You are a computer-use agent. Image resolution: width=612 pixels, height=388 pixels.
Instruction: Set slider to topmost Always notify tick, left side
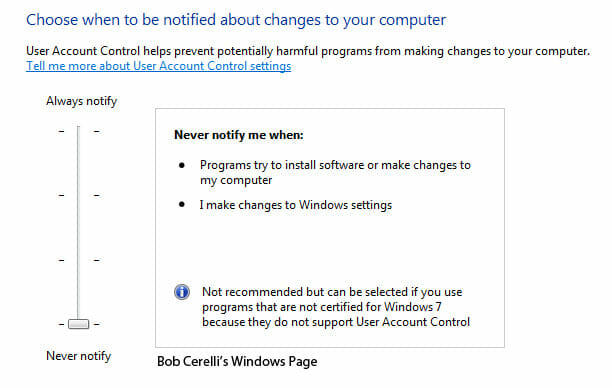coord(61,132)
